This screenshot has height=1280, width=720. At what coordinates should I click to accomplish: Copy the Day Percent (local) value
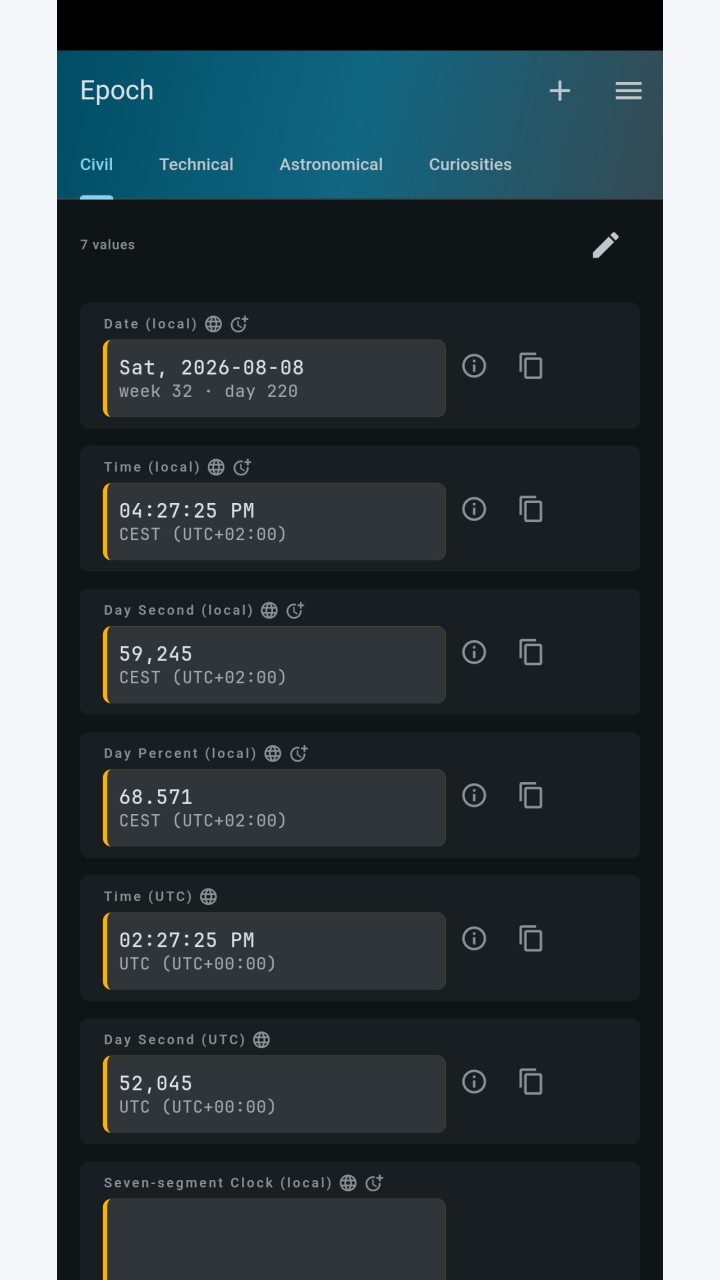[x=531, y=795]
